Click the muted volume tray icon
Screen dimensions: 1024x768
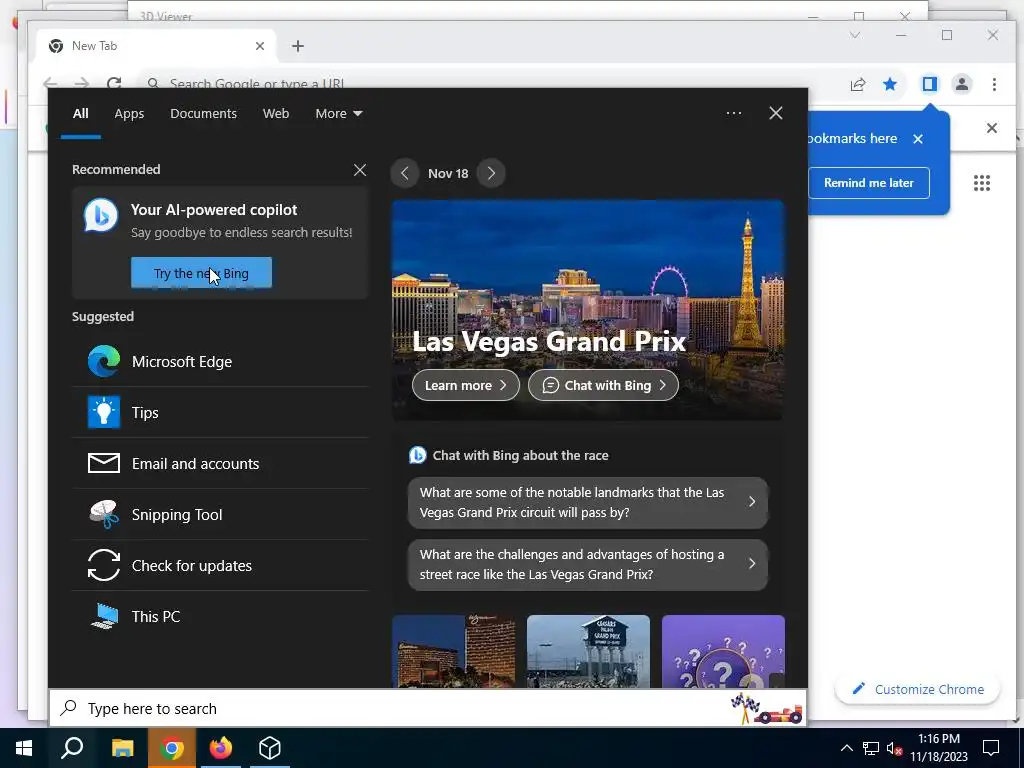point(894,748)
